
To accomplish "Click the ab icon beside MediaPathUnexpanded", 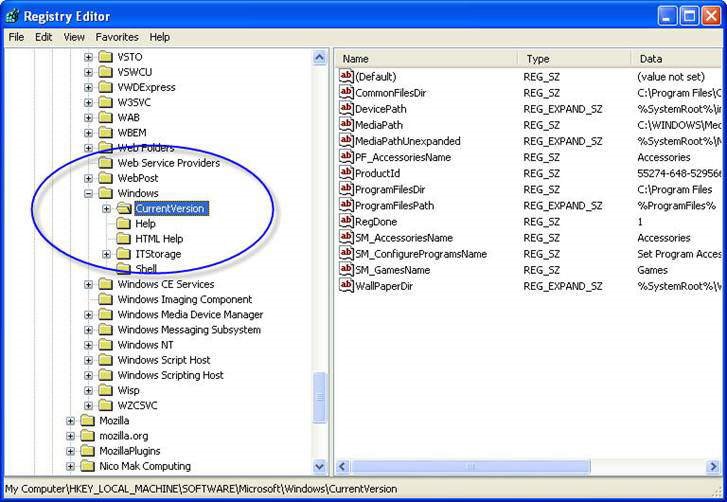I will coord(346,140).
